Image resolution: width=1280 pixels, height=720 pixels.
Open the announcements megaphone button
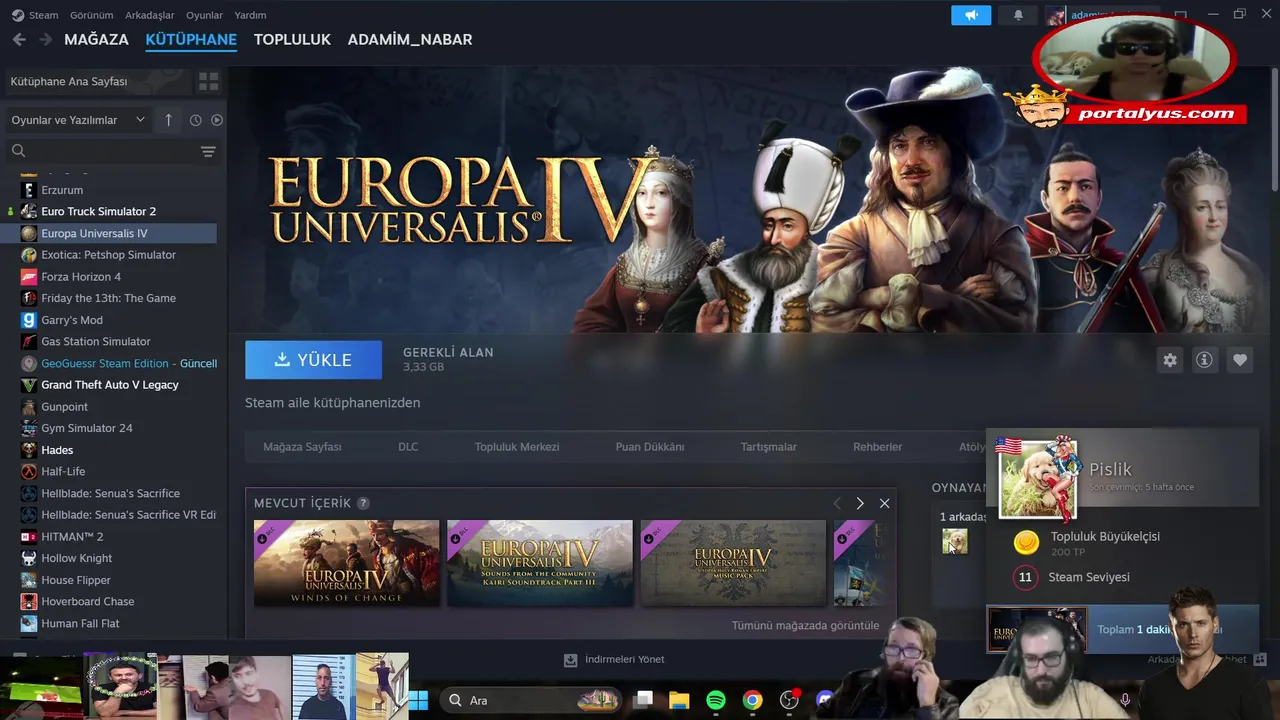[x=971, y=15]
